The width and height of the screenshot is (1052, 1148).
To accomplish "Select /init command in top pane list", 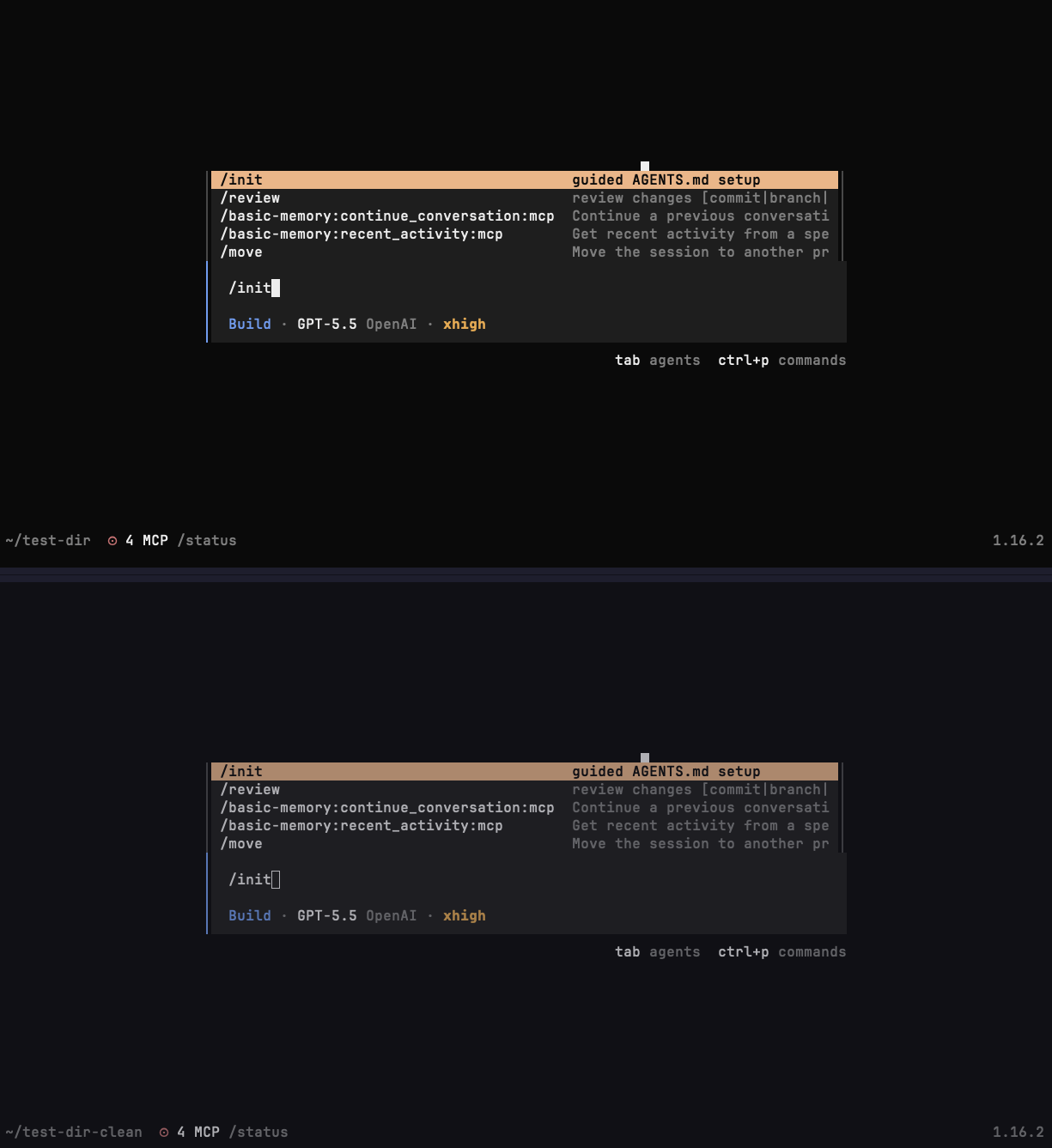I will coord(525,179).
